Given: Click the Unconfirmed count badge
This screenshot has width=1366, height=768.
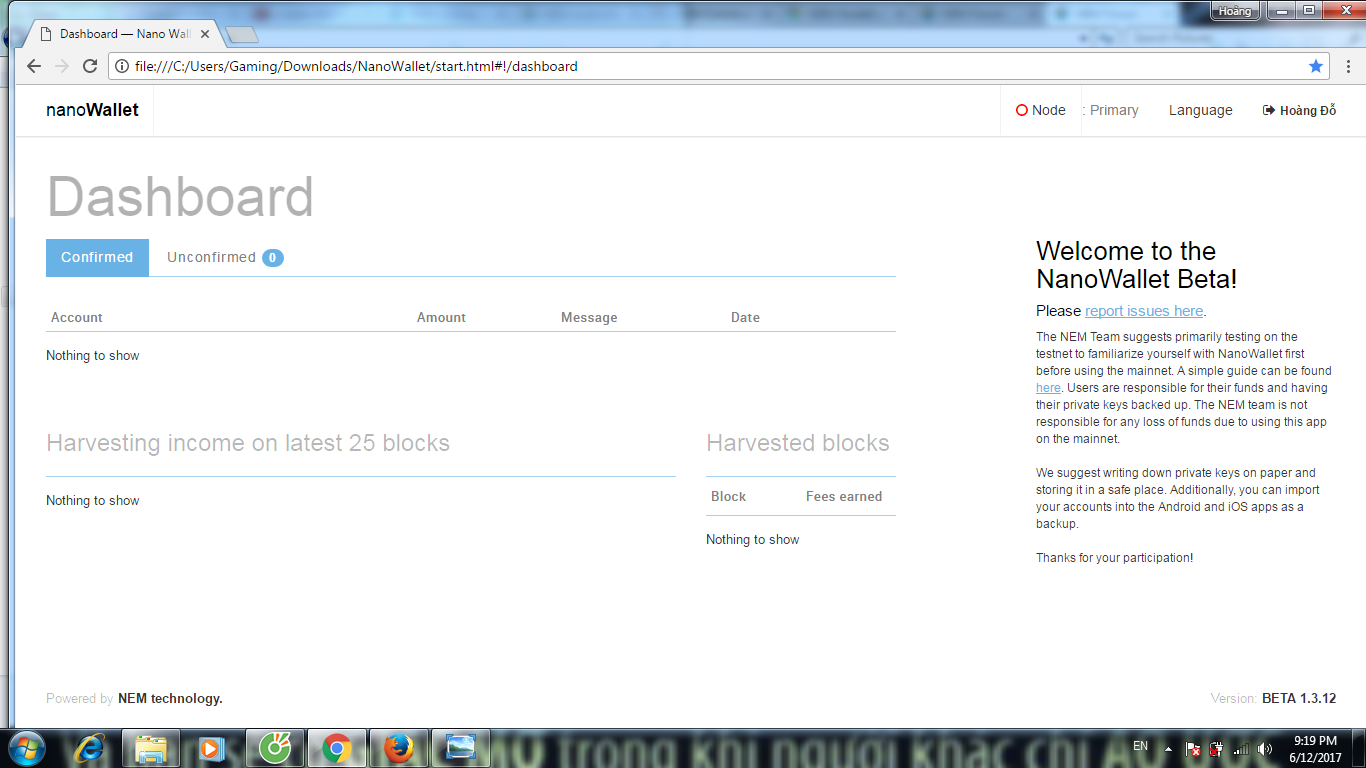Looking at the screenshot, I should click(x=273, y=258).
